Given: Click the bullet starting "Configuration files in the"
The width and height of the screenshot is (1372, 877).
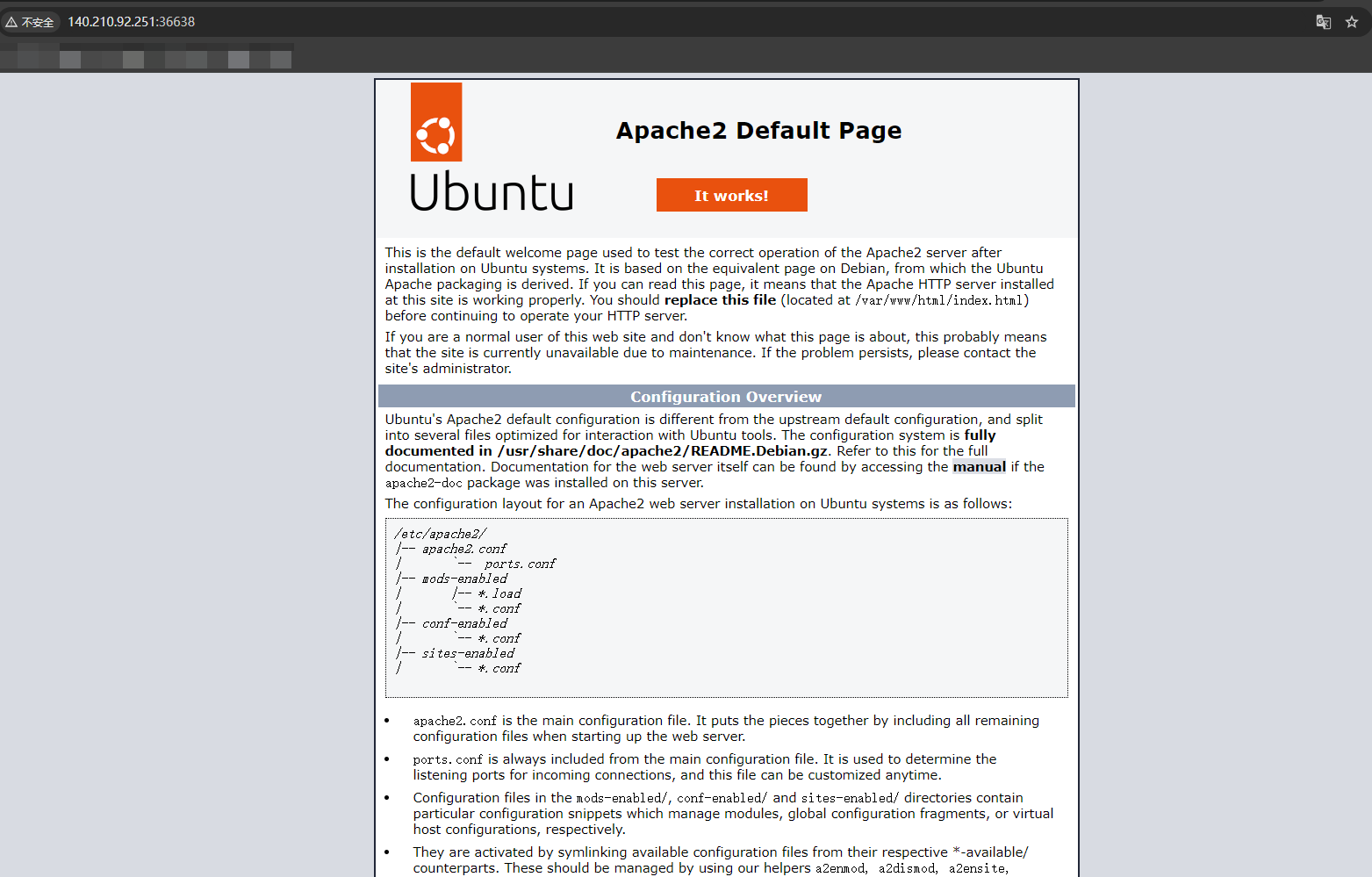Looking at the screenshot, I should coord(733,814).
